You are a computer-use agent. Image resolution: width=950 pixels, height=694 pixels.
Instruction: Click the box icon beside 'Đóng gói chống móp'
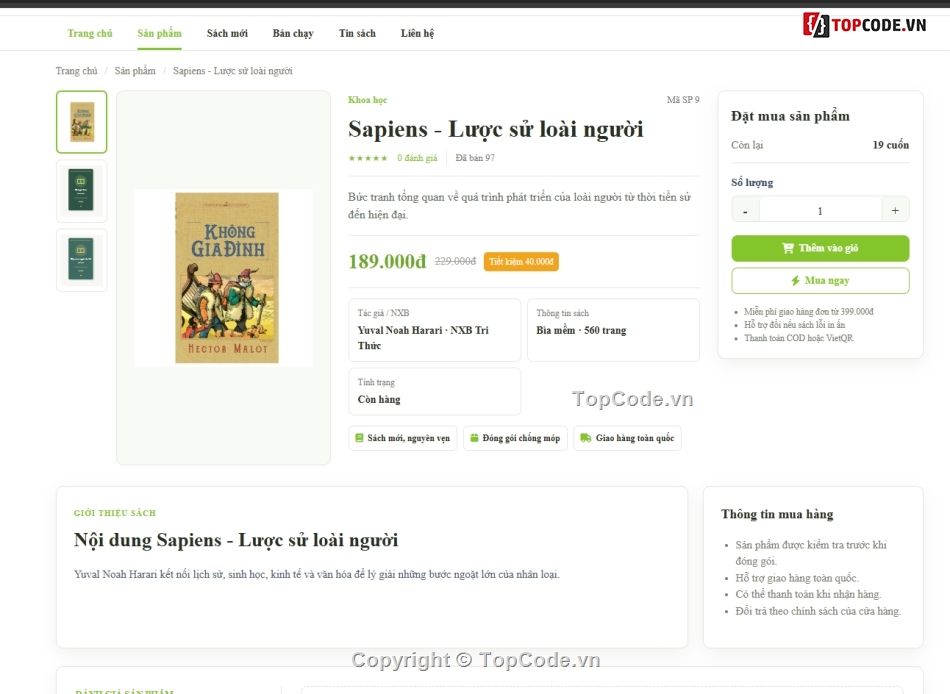point(474,438)
